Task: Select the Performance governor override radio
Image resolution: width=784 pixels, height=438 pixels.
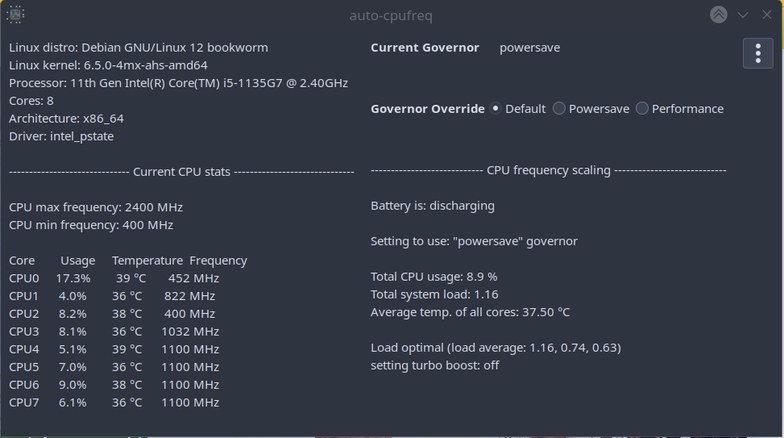Action: click(x=642, y=108)
